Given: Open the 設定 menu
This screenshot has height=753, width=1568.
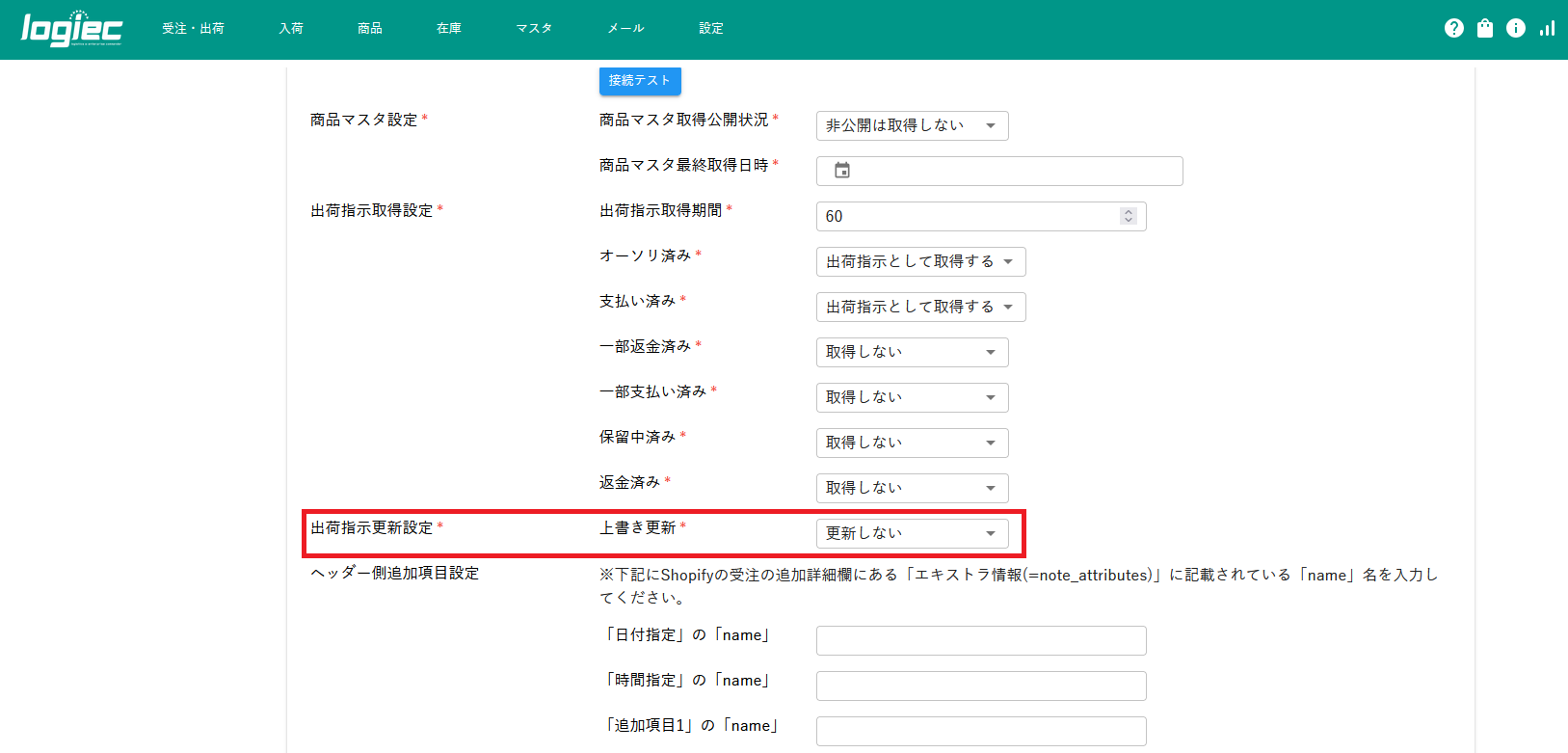Looking at the screenshot, I should coord(711,29).
